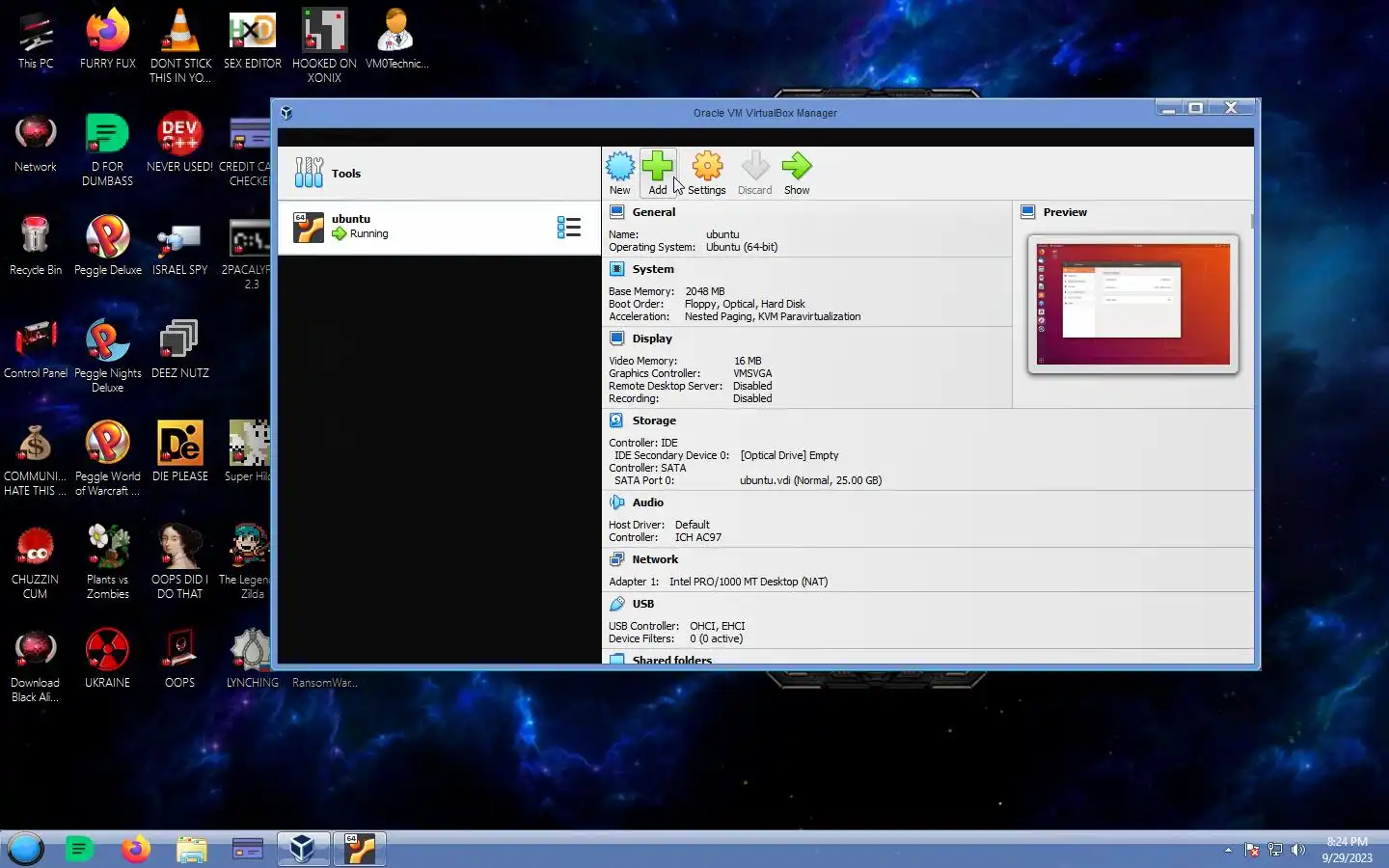Click the Storage section disk icon
This screenshot has width=1389, height=868.
point(617,420)
